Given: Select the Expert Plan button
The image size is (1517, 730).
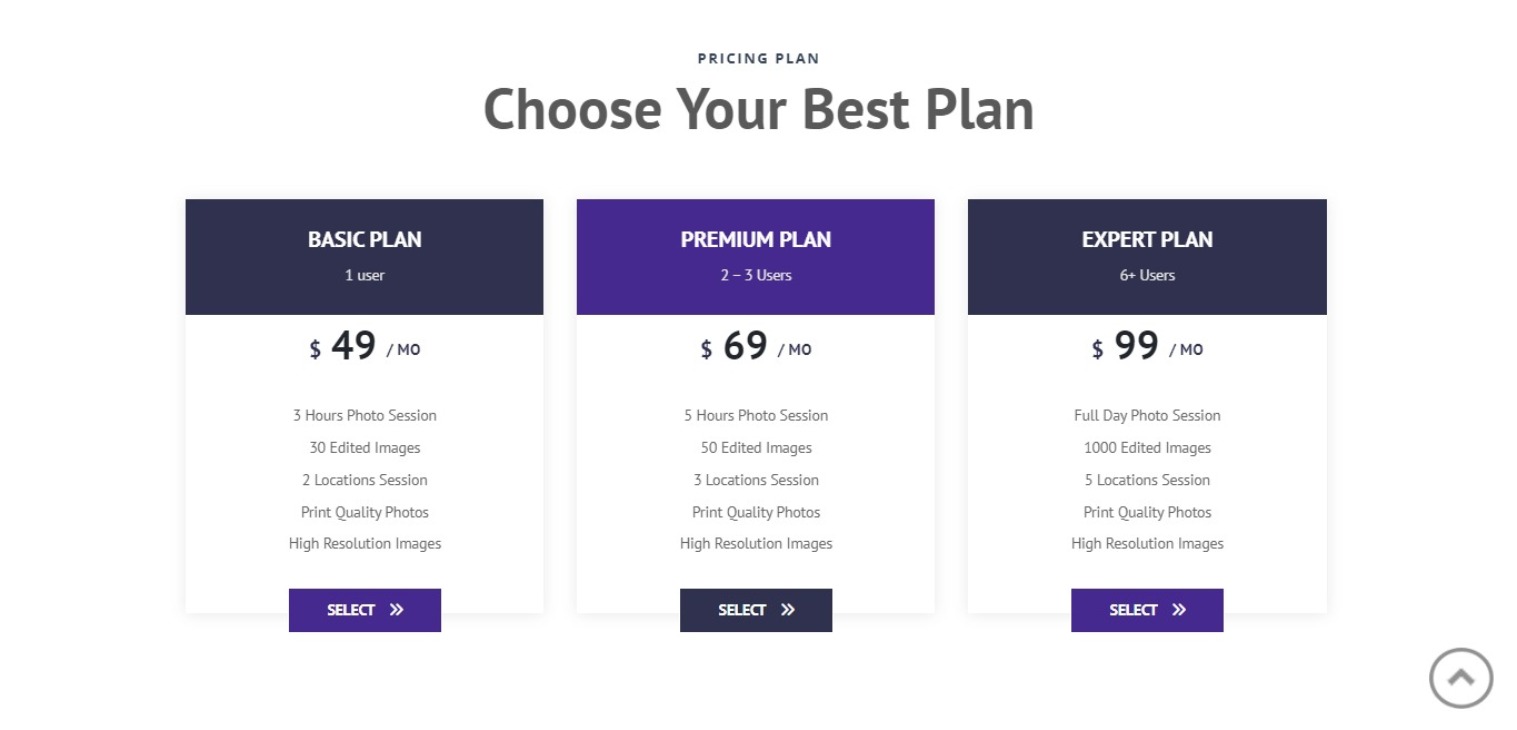Looking at the screenshot, I should pos(1147,610).
